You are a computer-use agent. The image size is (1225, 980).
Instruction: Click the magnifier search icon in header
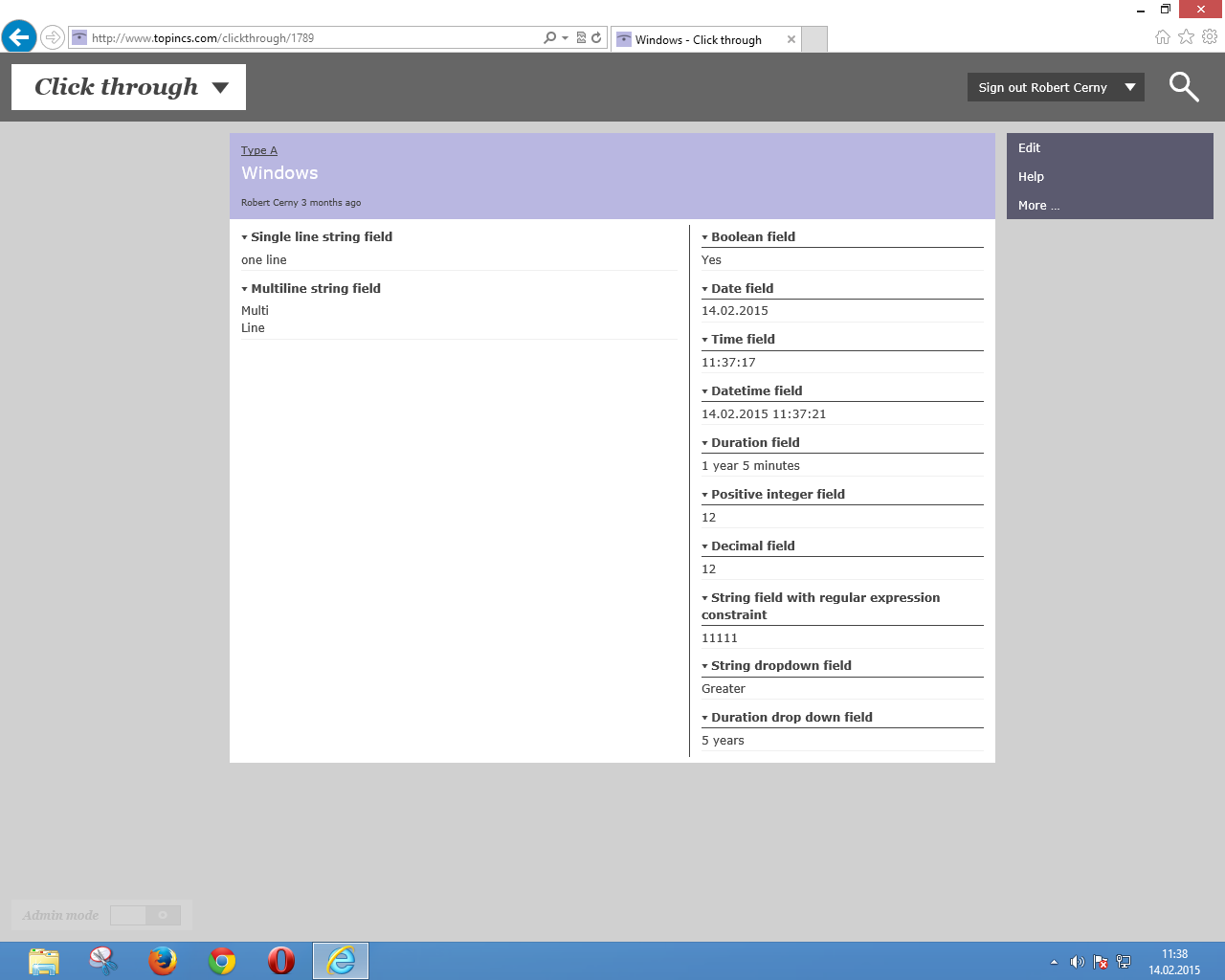click(1184, 87)
